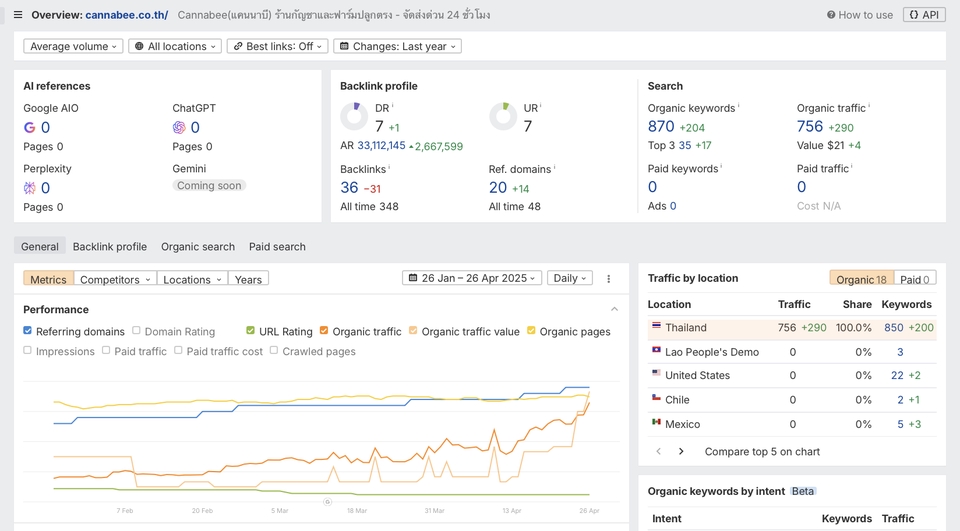Image resolution: width=960 pixels, height=531 pixels.
Task: Uncheck the Organic traffic checkbox
Action: point(324,331)
